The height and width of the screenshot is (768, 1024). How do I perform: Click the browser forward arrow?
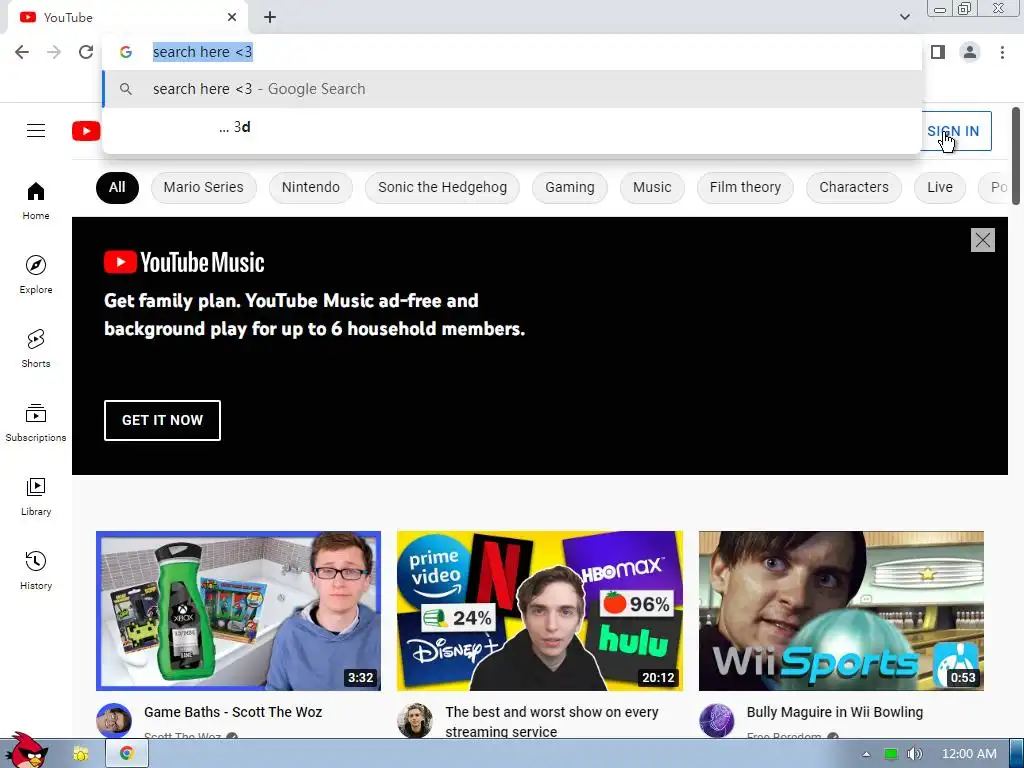click(54, 52)
